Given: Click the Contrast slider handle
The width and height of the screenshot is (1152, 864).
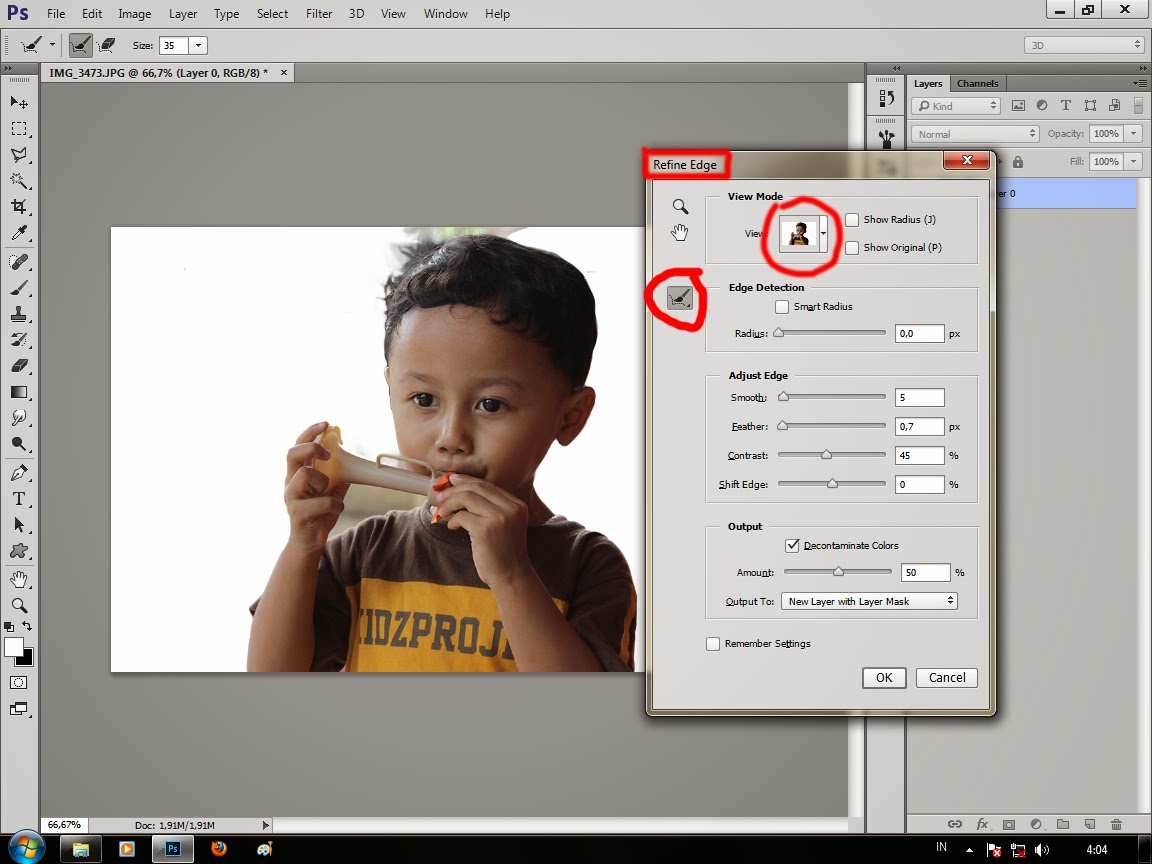Looking at the screenshot, I should tap(827, 455).
